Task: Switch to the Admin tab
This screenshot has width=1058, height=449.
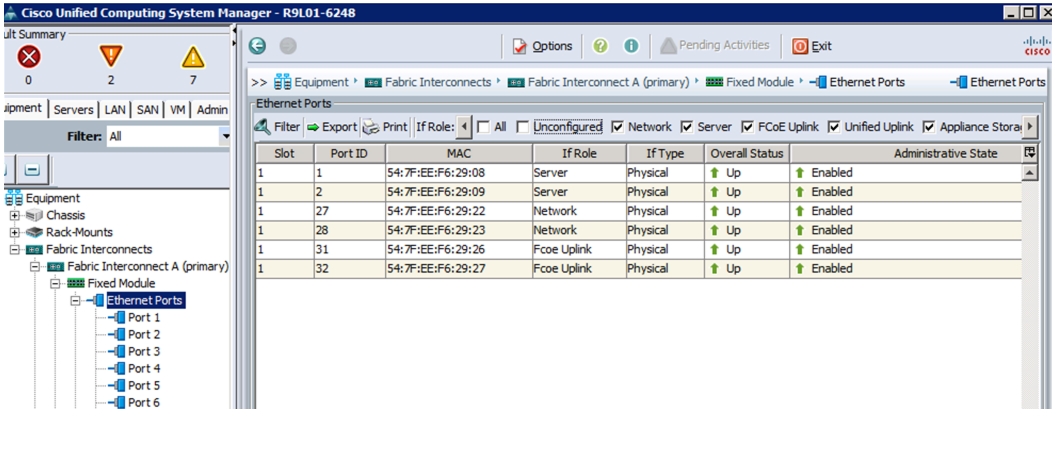Action: point(212,109)
